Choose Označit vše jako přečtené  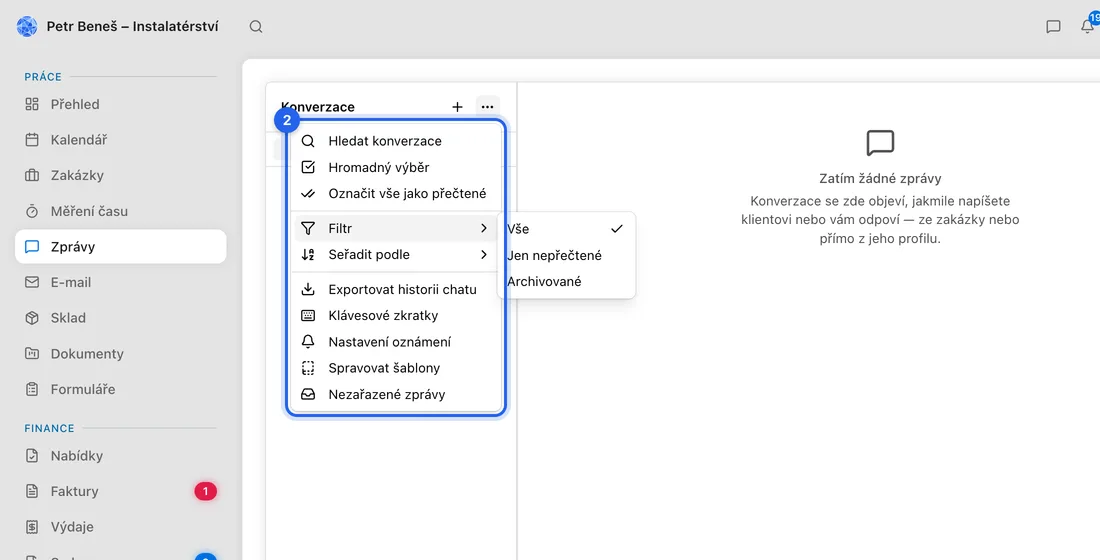tap(396, 194)
